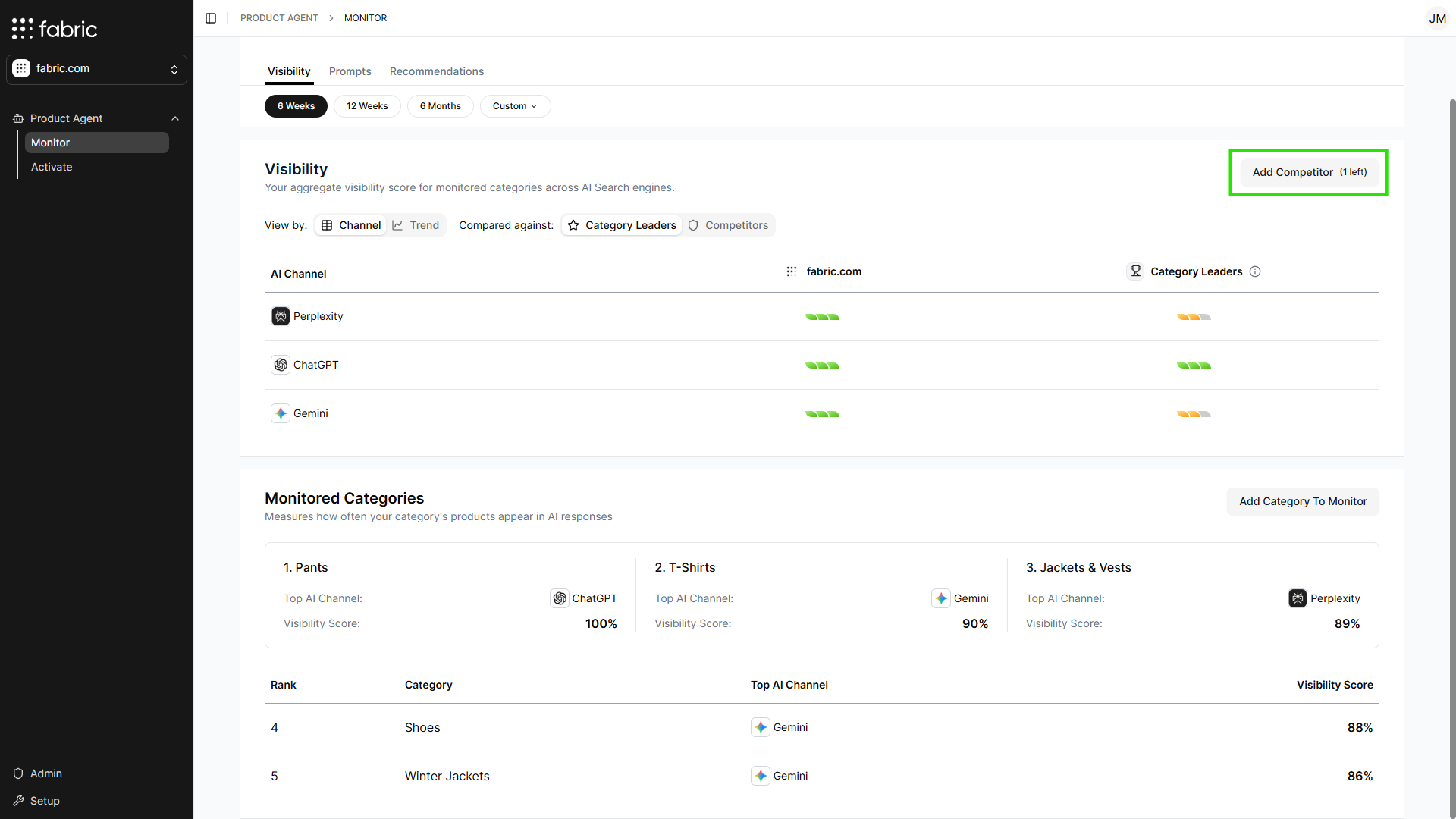Select the Perplexity AI channel icon
The height and width of the screenshot is (819, 1456).
[281, 316]
